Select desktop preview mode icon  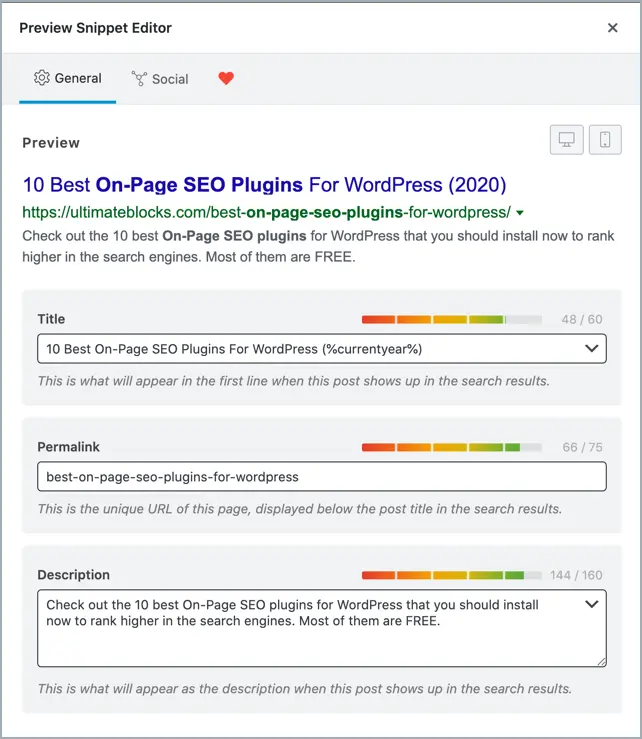coord(567,140)
